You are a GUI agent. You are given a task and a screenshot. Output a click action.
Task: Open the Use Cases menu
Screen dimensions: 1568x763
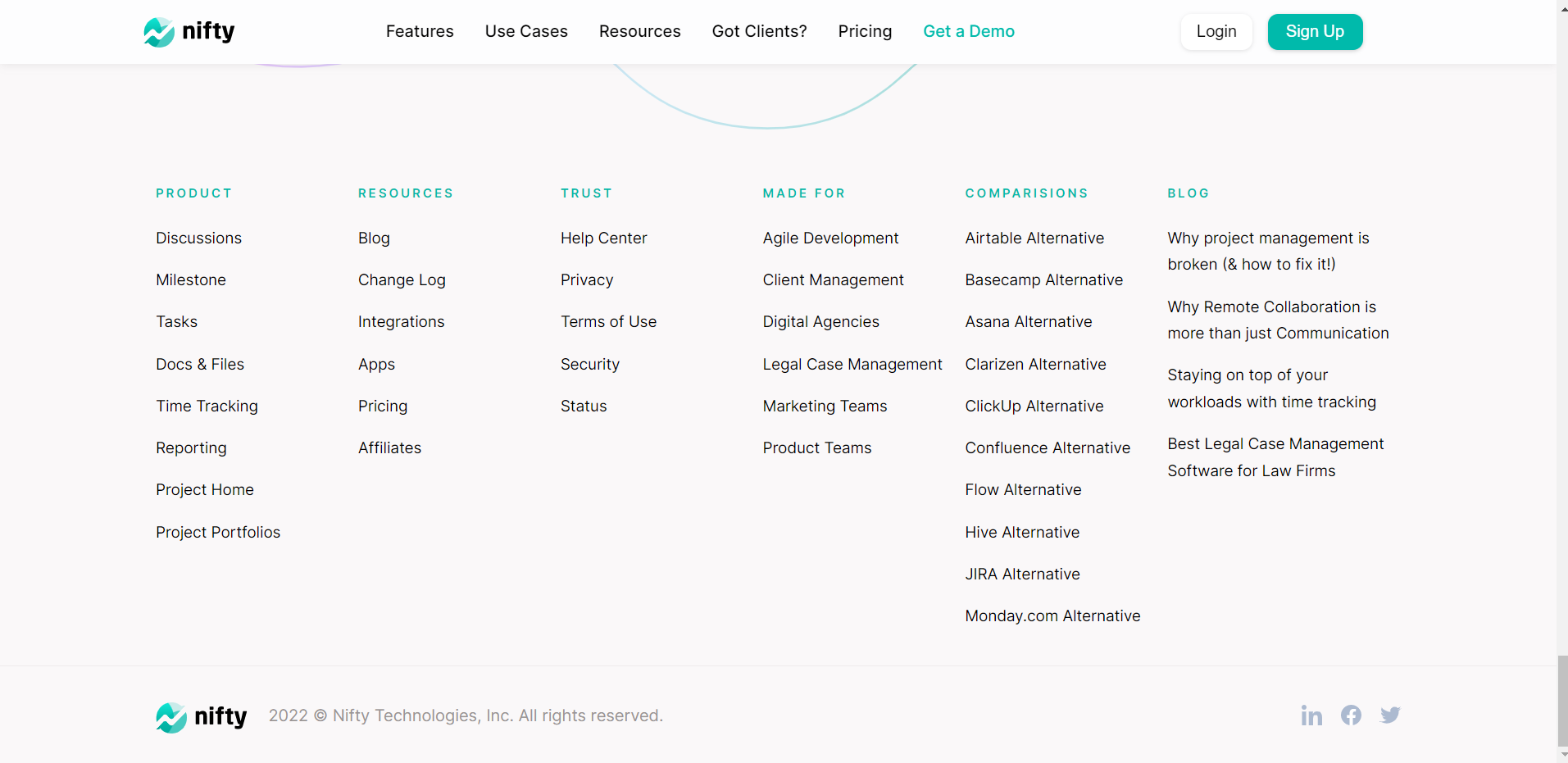[x=526, y=31]
